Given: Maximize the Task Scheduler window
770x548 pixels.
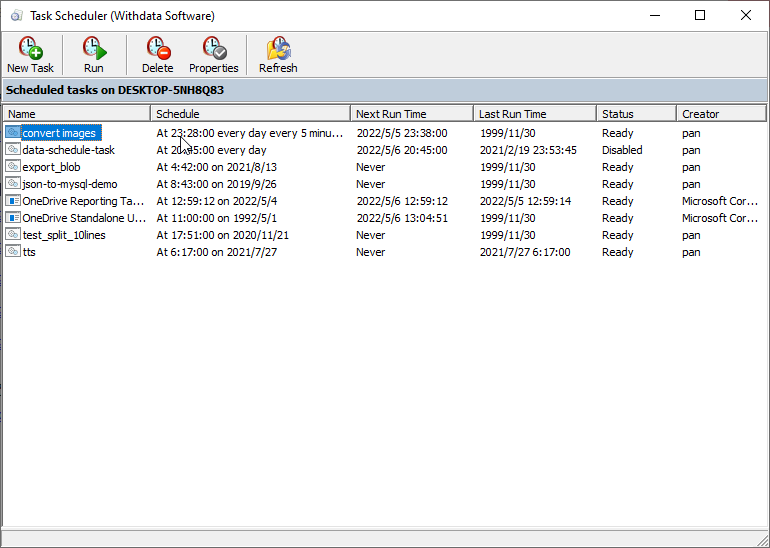Looking at the screenshot, I should pyautogui.click(x=700, y=16).
